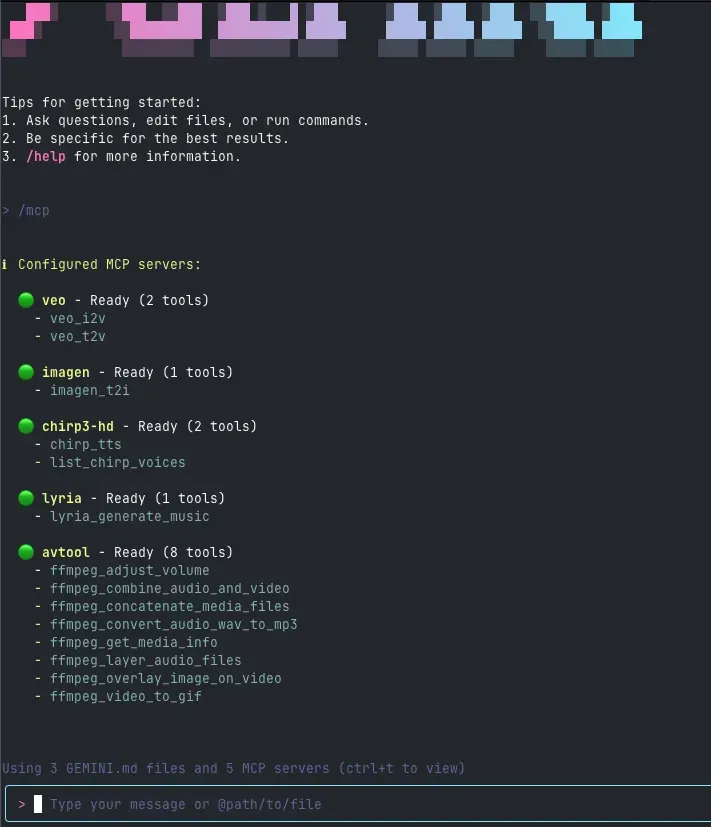The height and width of the screenshot is (827, 711).
Task: Click the green status dot beside imagen
Action: pyautogui.click(x=26, y=372)
